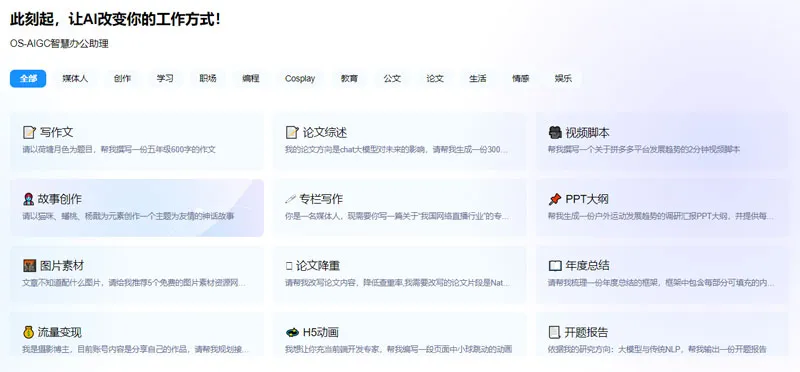Switch to the 媒体人 category tab
Screen dimensions: 800x372
[75, 79]
